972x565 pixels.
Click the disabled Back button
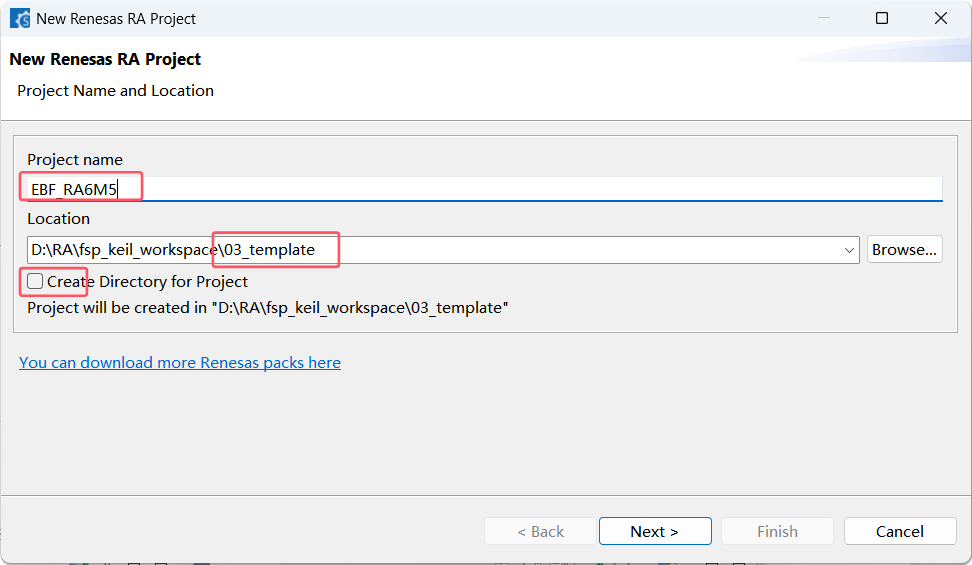click(541, 532)
